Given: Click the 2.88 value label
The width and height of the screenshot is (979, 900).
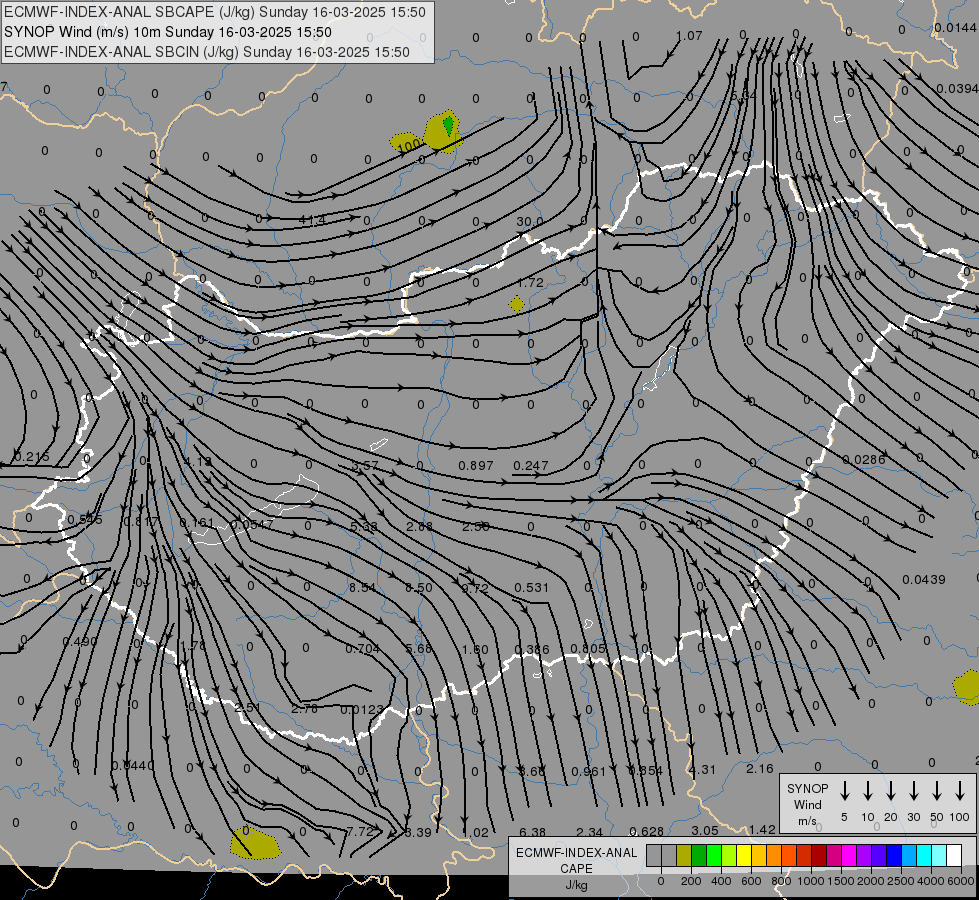Looking at the screenshot, I should (x=419, y=527).
